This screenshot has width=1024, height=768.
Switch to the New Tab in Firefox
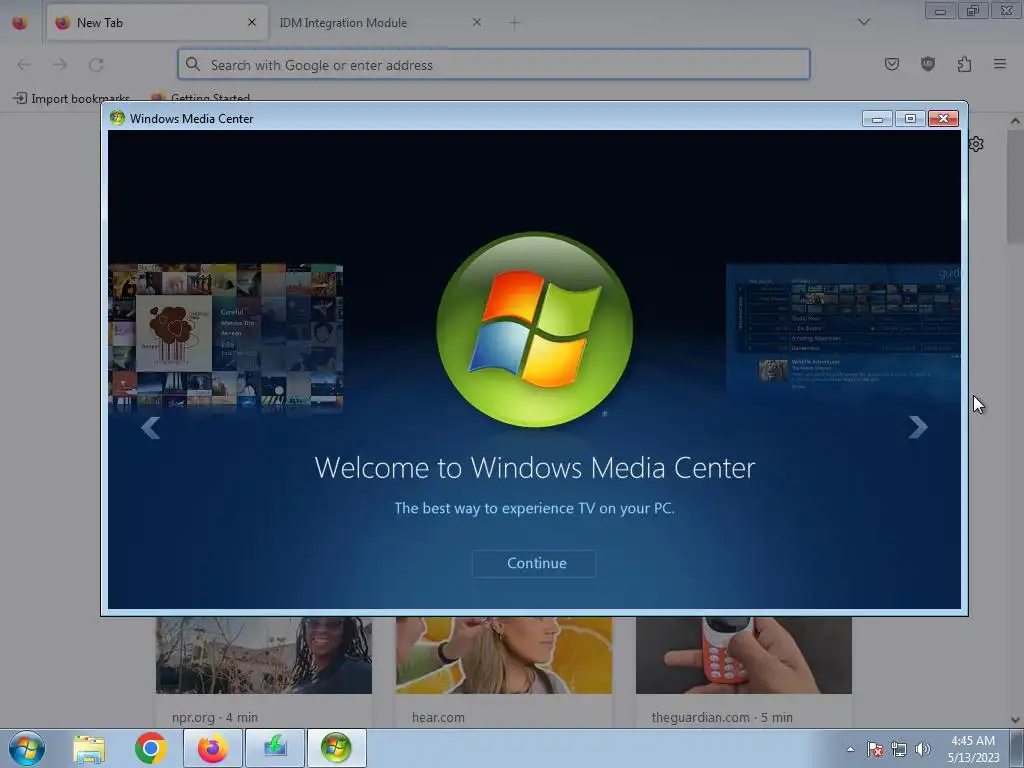(x=157, y=23)
